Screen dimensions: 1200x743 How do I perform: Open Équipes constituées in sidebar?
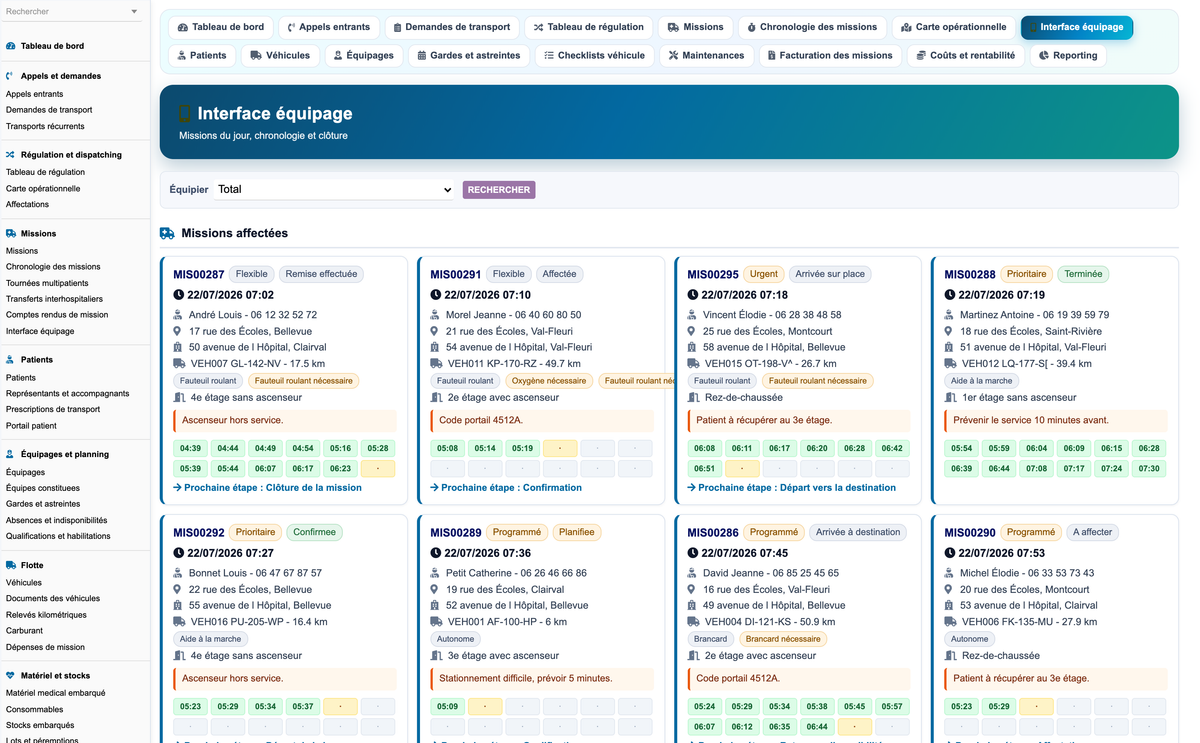point(43,488)
